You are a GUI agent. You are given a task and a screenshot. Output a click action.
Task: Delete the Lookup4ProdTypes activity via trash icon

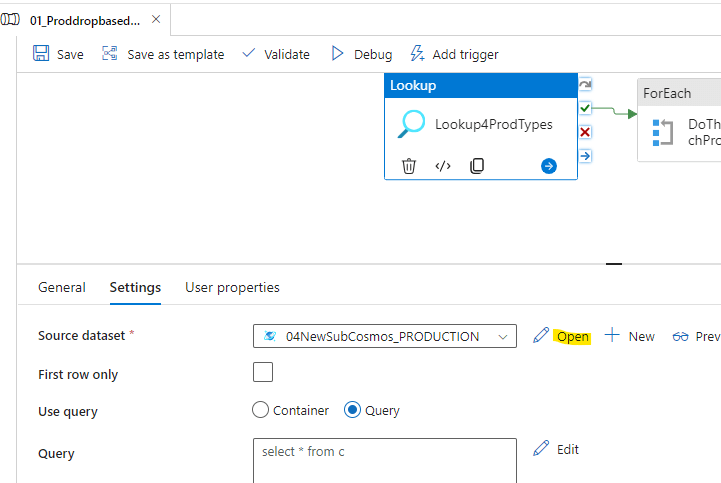click(409, 166)
